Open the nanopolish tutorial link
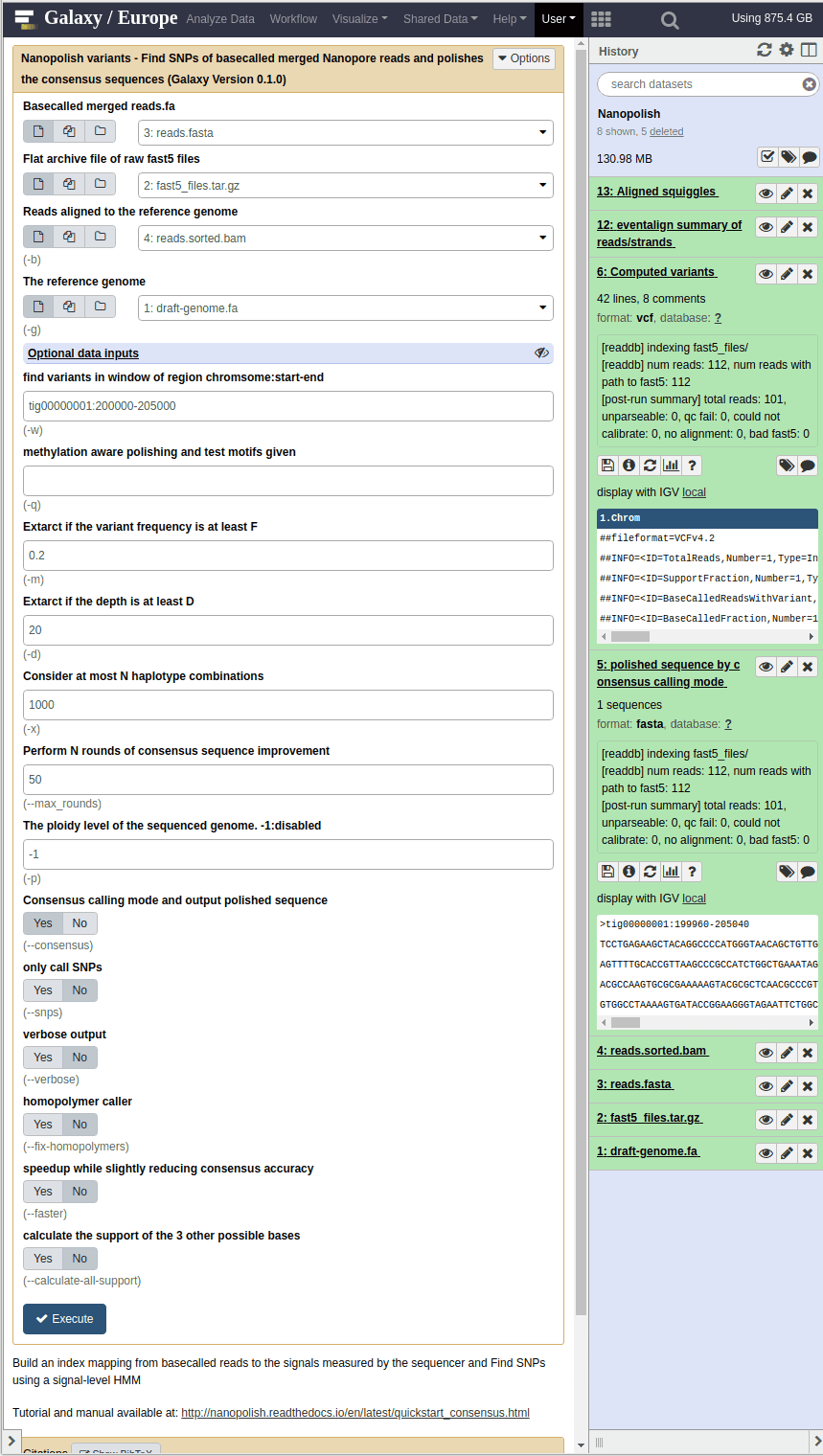 [x=355, y=1413]
